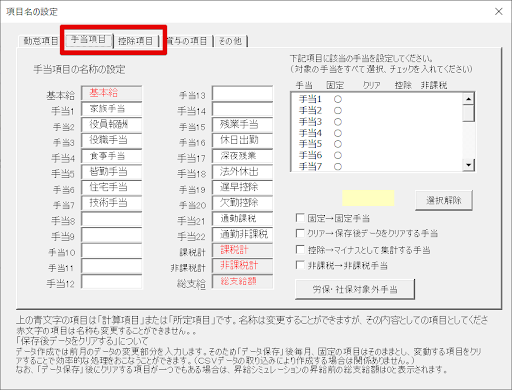Toggle 控除→マイナスとして集計する手当 checkbox
The image size is (512, 390).
[300, 249]
